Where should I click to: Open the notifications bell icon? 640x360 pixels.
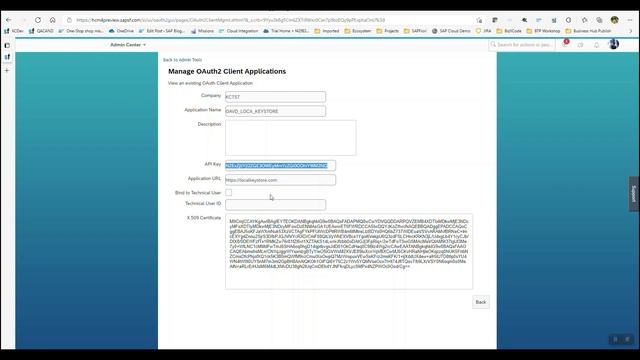point(596,45)
